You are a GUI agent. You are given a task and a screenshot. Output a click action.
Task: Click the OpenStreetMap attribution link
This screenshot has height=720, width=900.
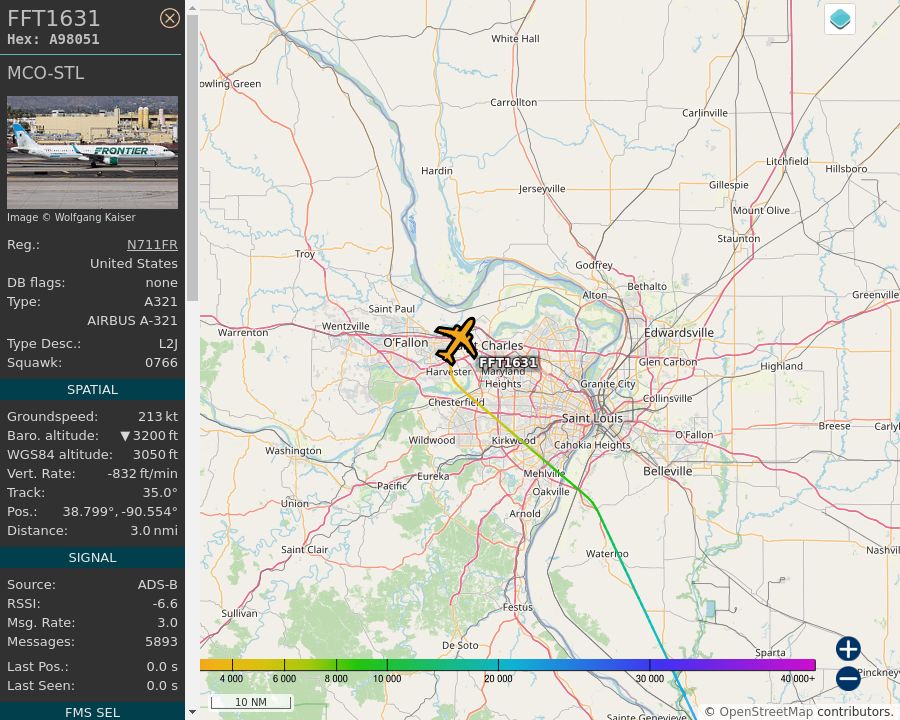click(x=766, y=712)
